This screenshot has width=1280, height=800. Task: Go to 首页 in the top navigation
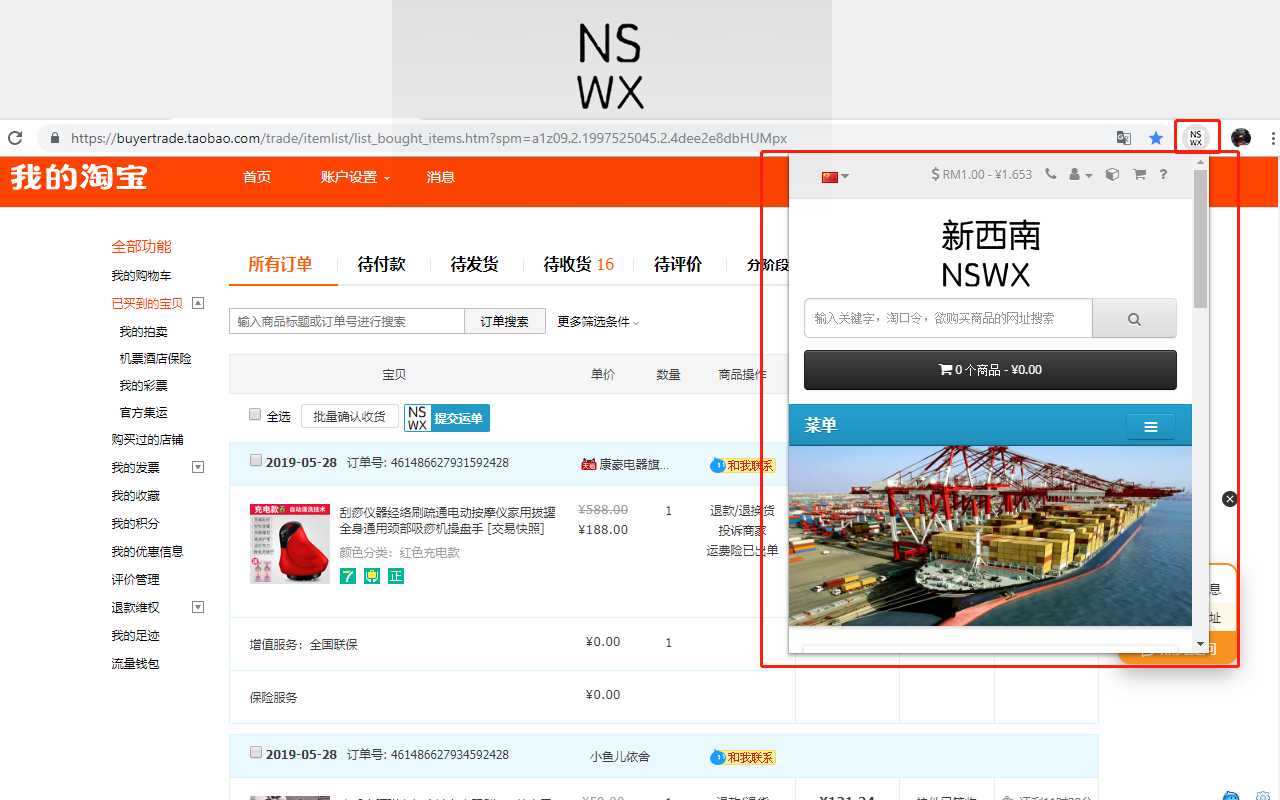click(x=257, y=177)
